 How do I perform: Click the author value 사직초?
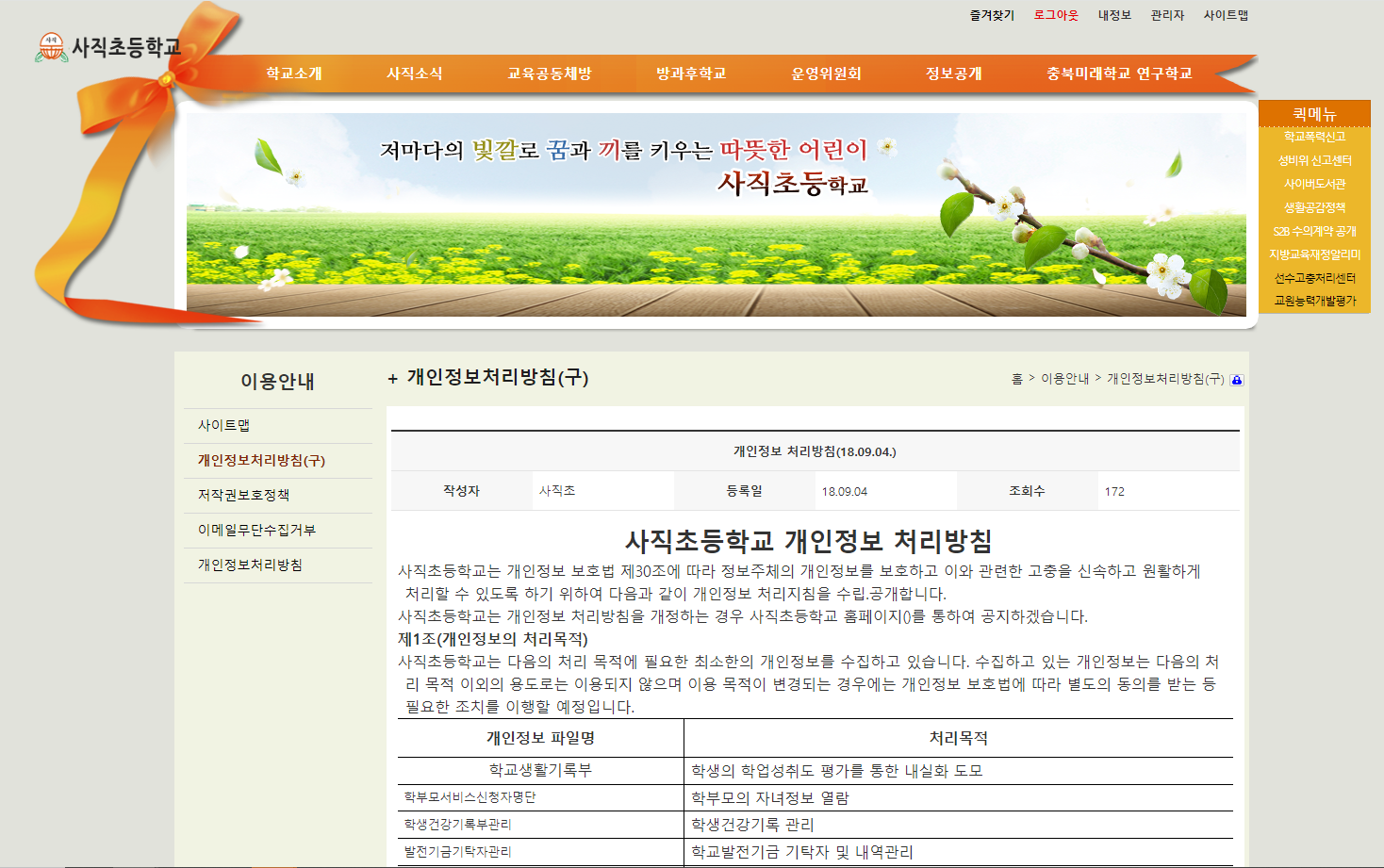tap(557, 491)
